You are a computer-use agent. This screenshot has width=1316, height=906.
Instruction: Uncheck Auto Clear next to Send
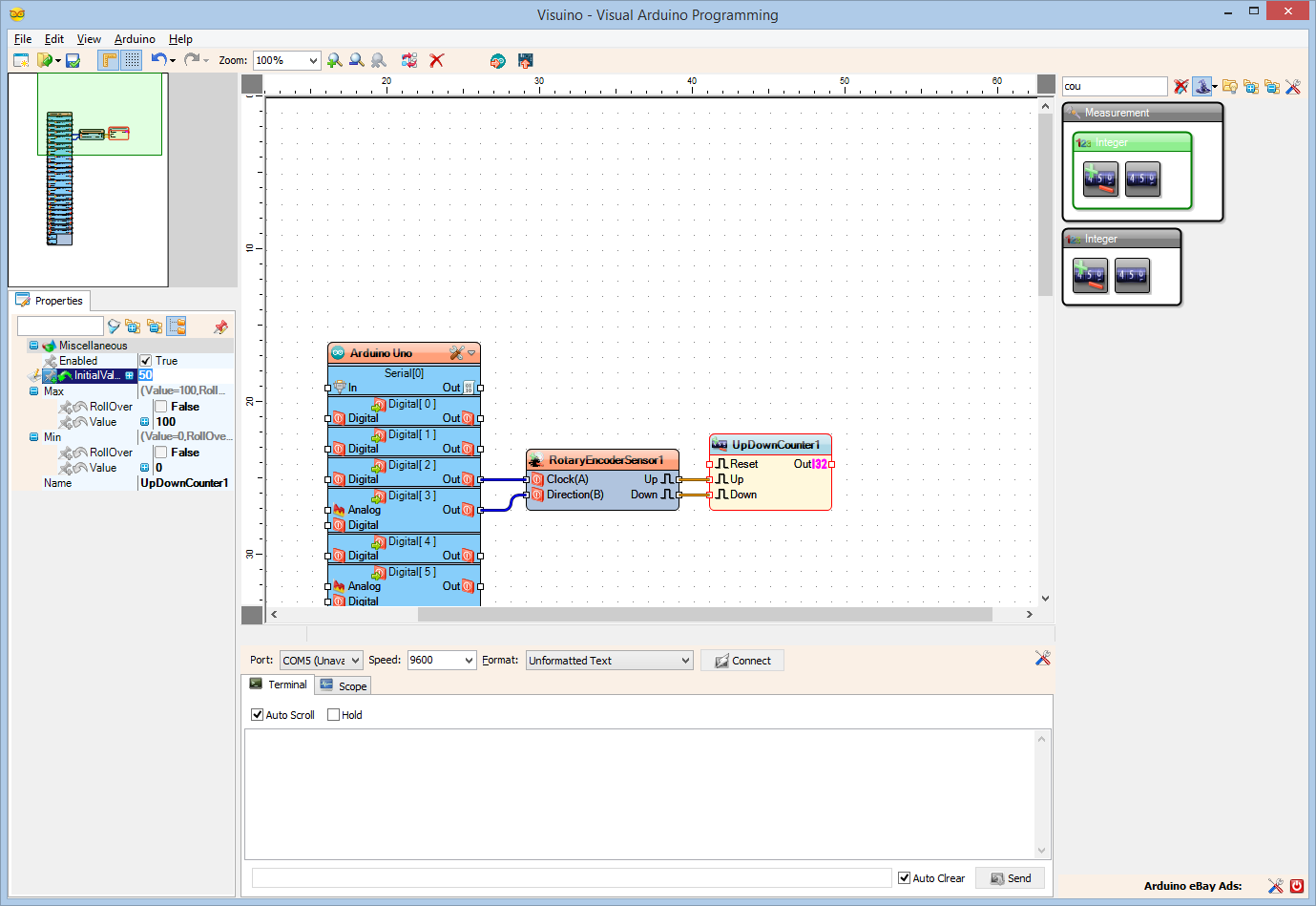tap(903, 877)
